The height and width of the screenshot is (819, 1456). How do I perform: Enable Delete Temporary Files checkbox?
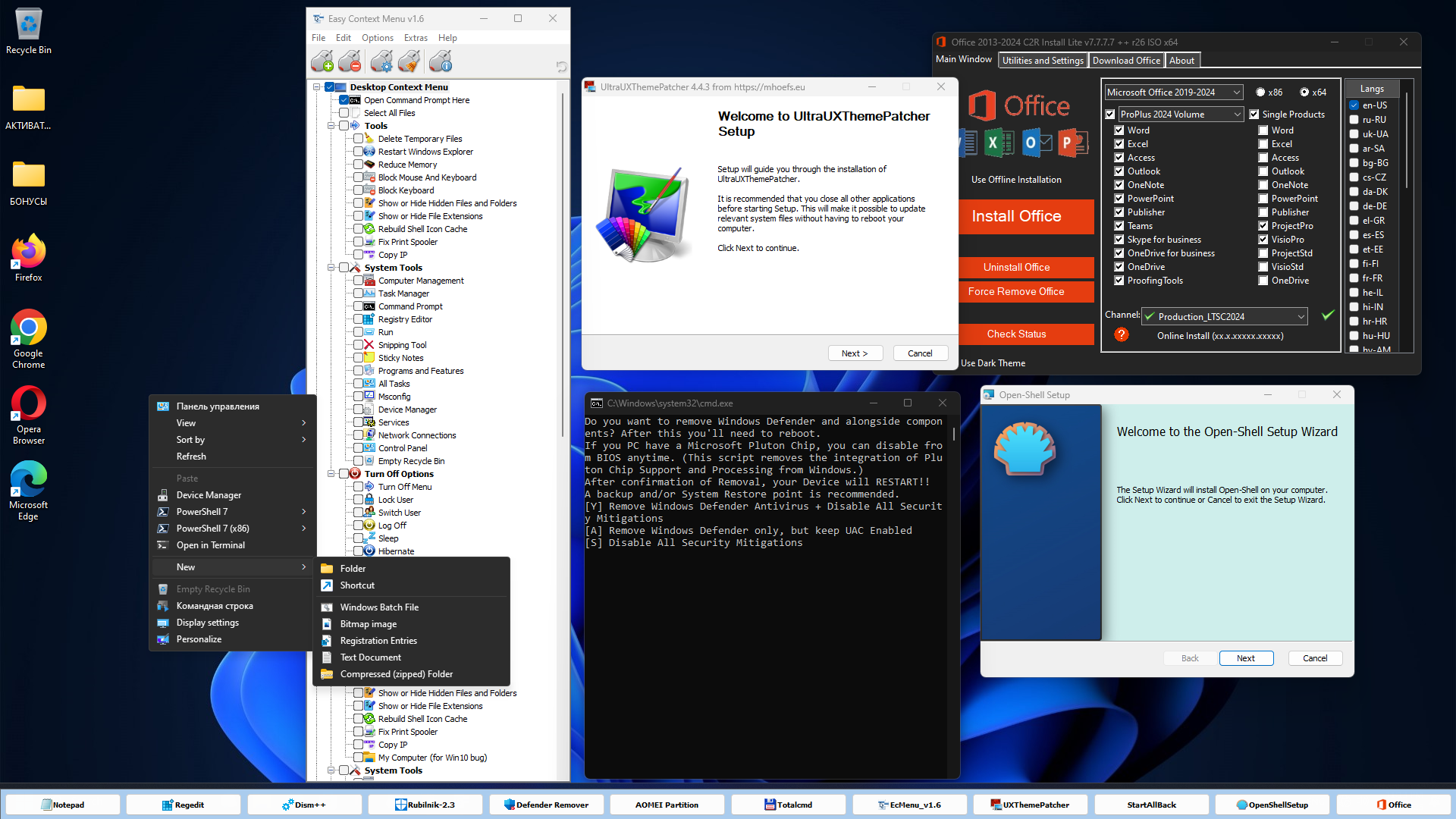(358, 139)
